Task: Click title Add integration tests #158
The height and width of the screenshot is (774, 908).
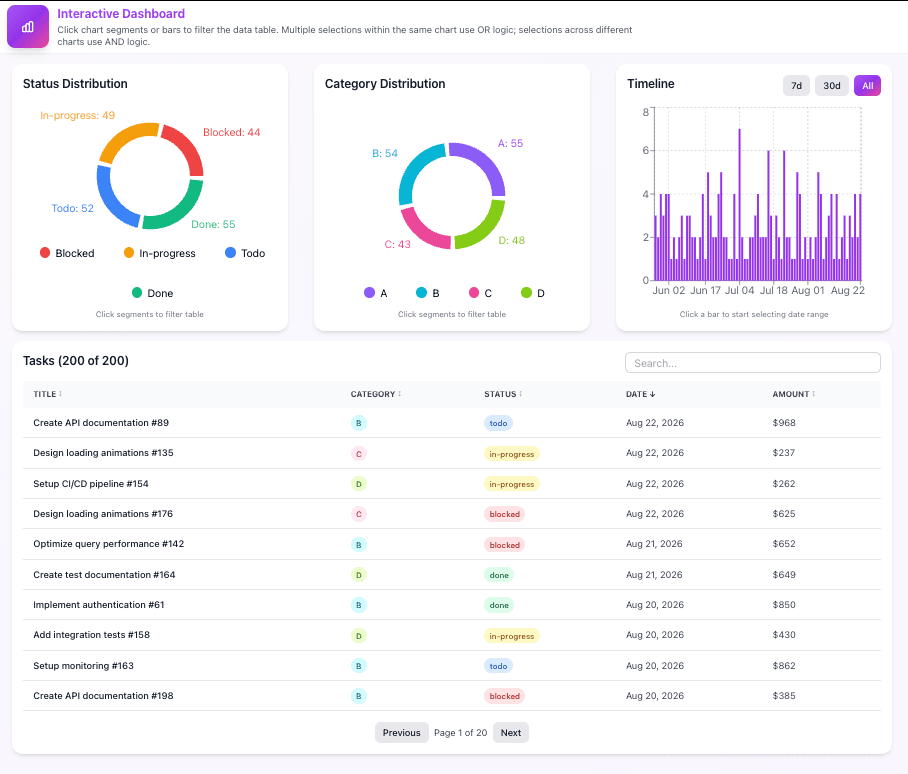Action: coord(91,634)
